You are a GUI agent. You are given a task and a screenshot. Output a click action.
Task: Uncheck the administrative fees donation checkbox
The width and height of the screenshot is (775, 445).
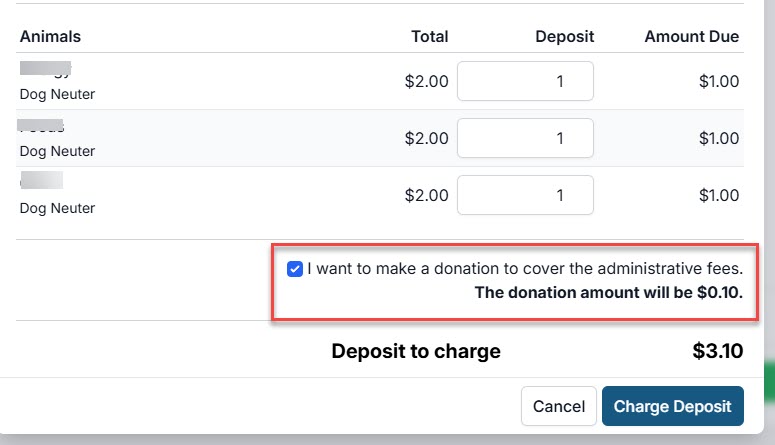point(295,269)
